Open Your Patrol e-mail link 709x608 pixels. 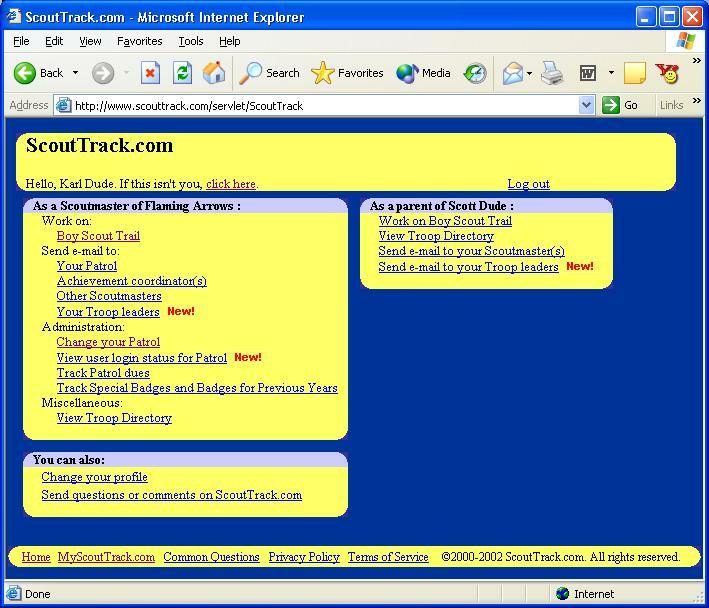[x=87, y=266]
